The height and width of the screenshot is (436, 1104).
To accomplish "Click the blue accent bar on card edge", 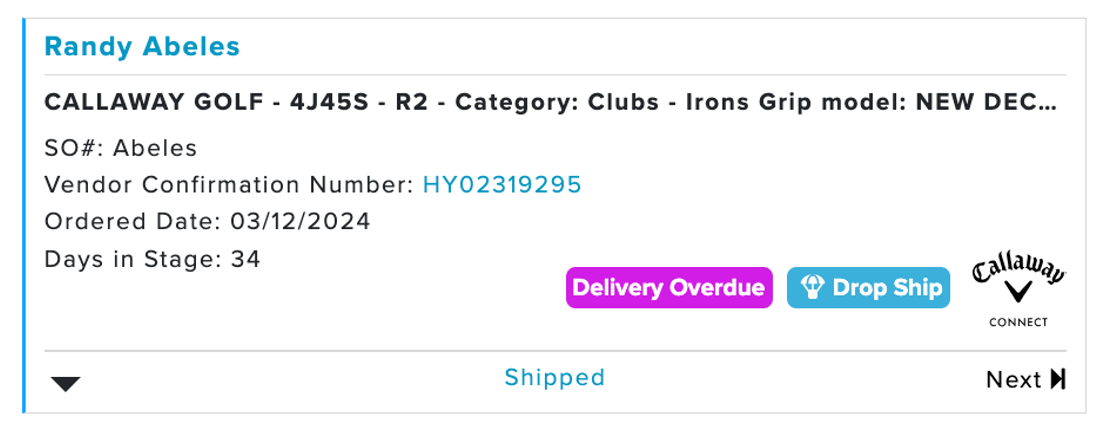I will [x=23, y=216].
